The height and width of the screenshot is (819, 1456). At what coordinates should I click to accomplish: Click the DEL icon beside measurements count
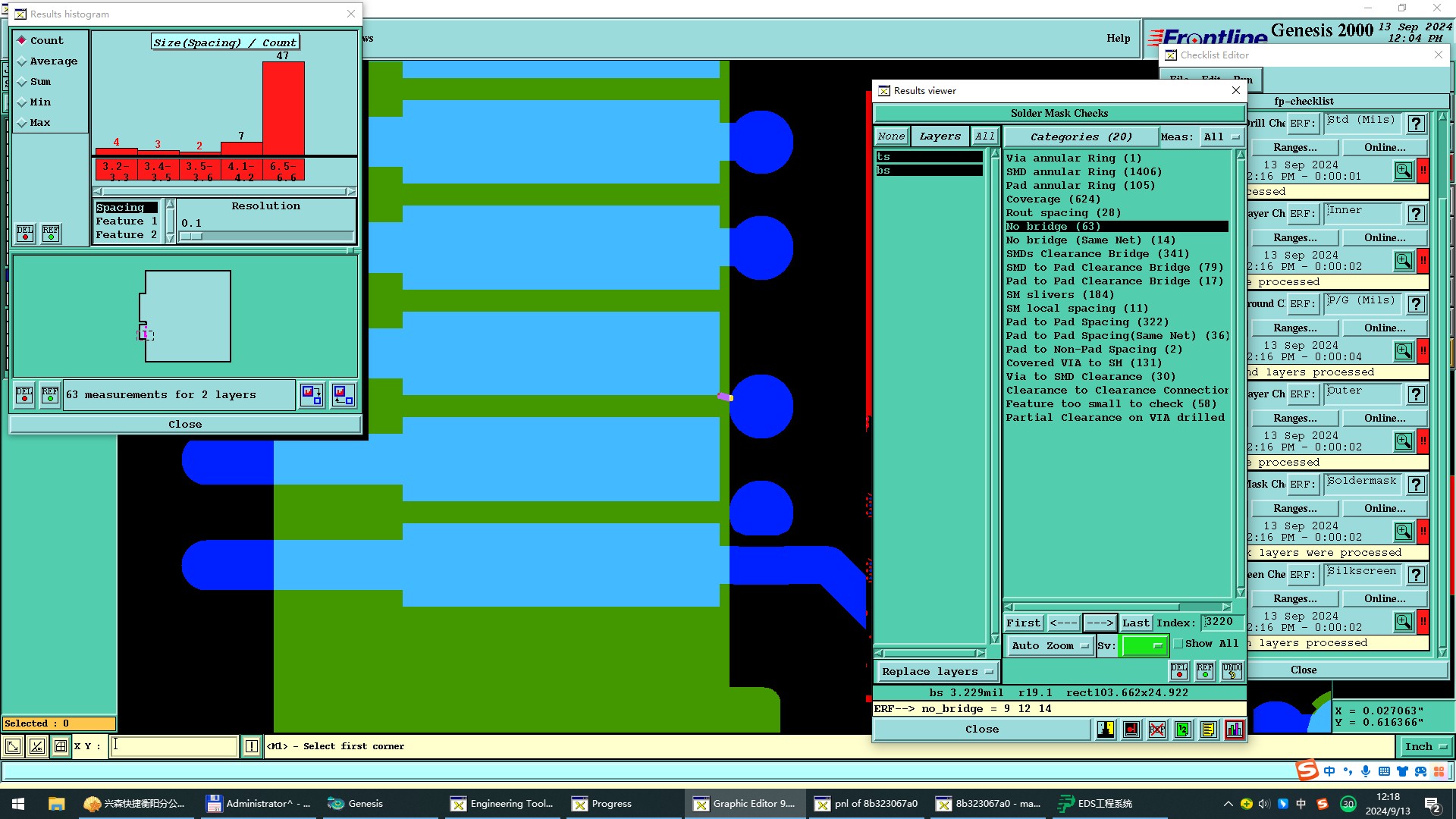click(24, 395)
